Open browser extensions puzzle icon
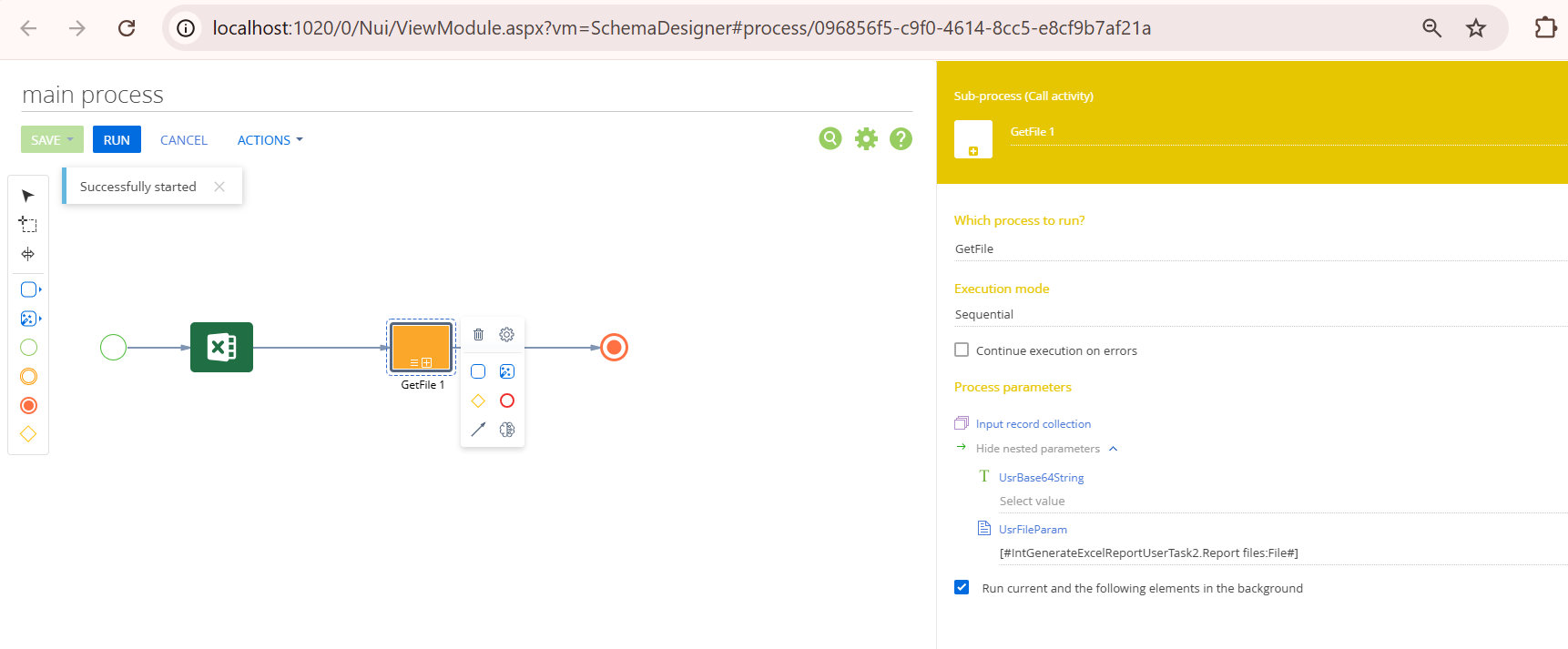This screenshot has width=1568, height=649. coord(1545,28)
